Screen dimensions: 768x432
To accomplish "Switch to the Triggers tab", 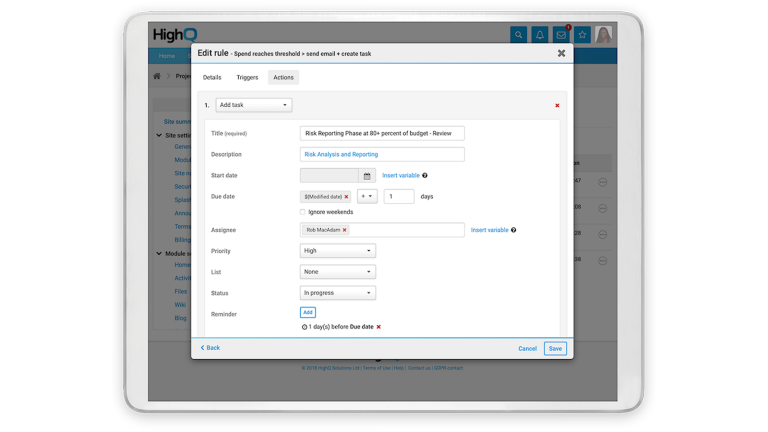I will pyautogui.click(x=247, y=77).
